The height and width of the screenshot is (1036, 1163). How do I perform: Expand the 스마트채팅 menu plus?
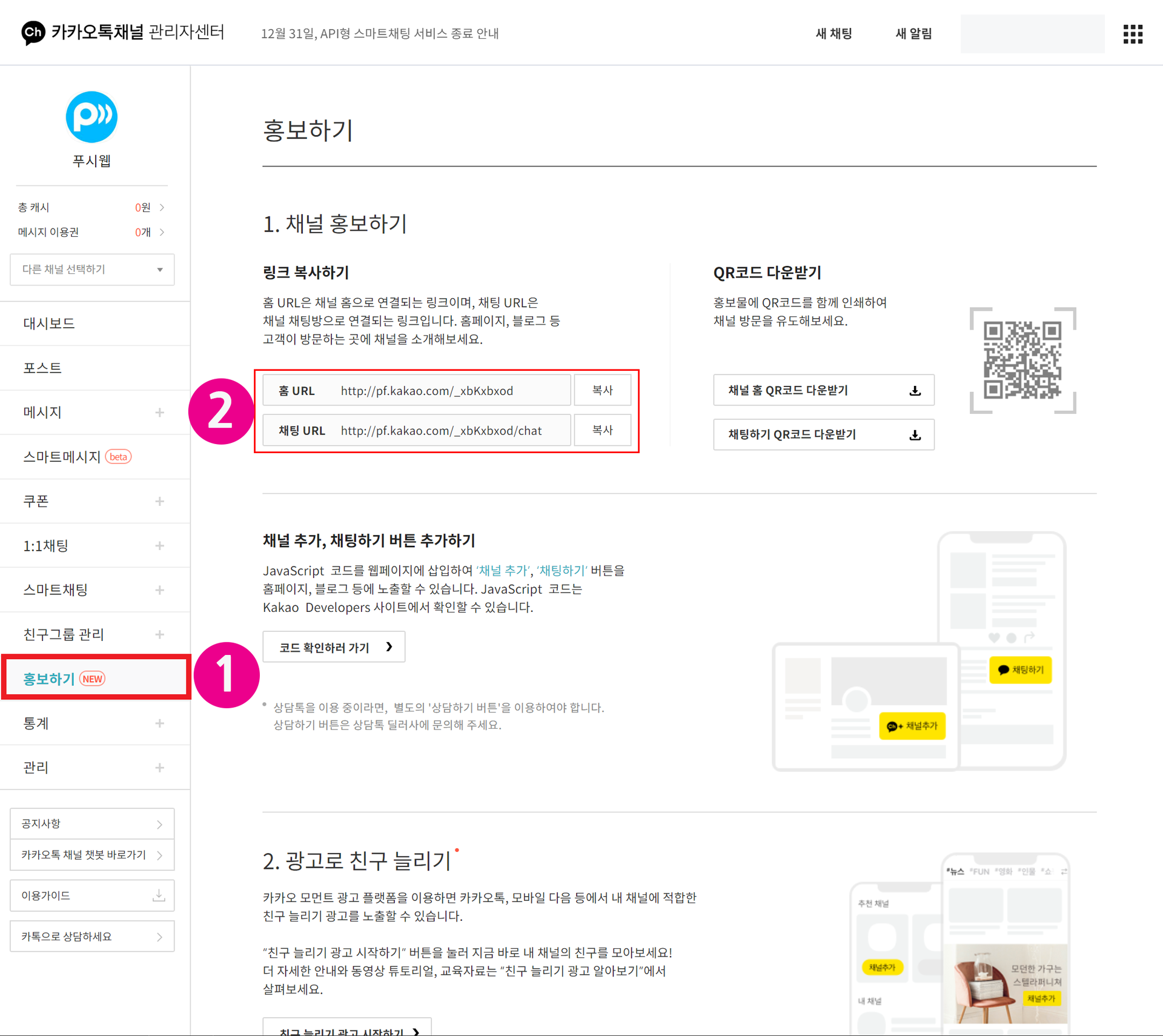click(x=159, y=589)
